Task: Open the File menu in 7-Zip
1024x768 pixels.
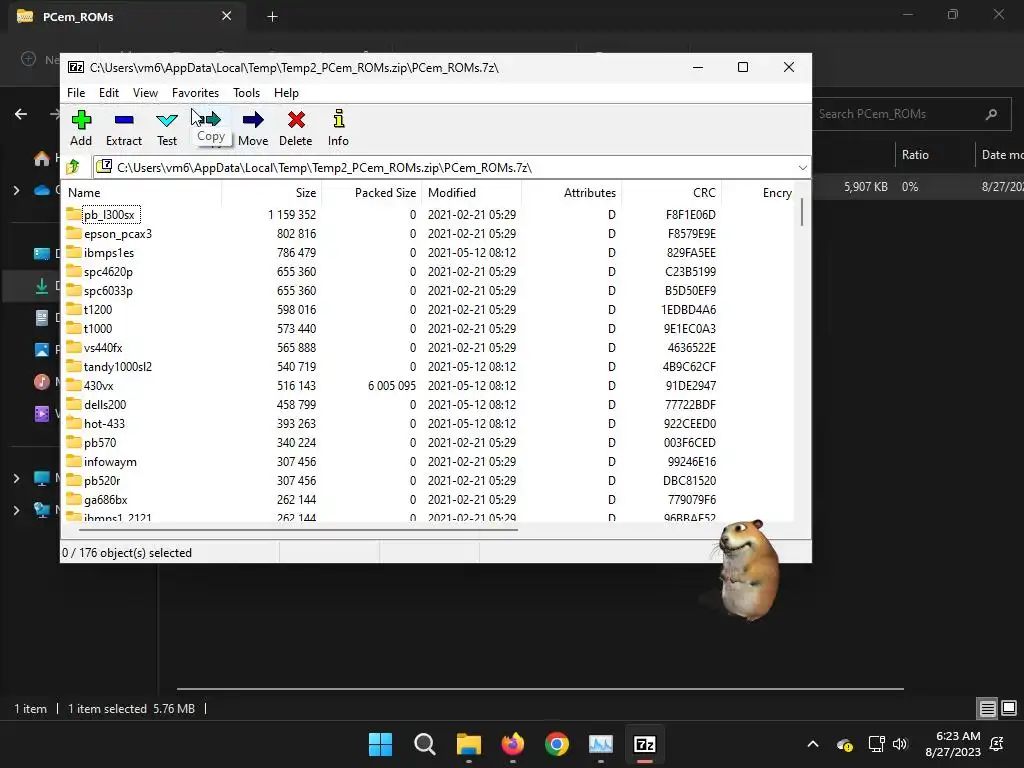Action: (x=76, y=93)
